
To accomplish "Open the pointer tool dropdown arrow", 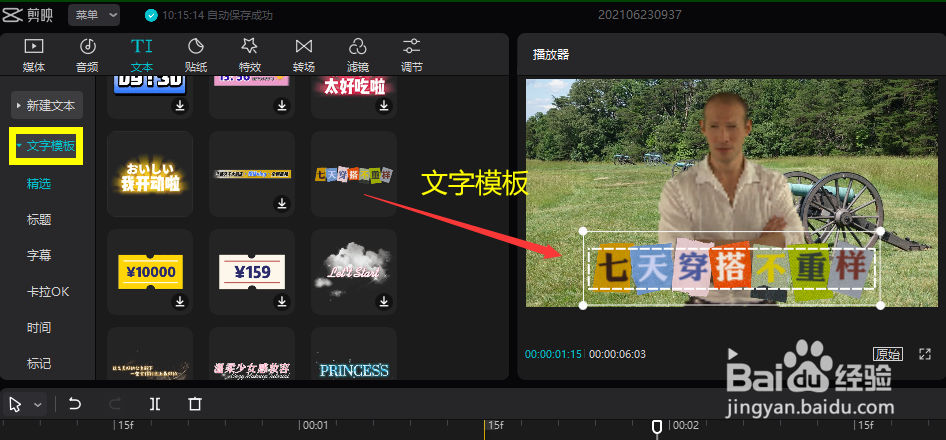I will tap(37, 404).
